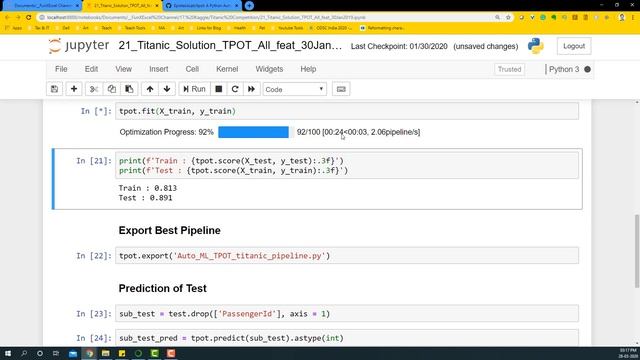
Task: Switch to the first browser tab
Action: [42, 6]
